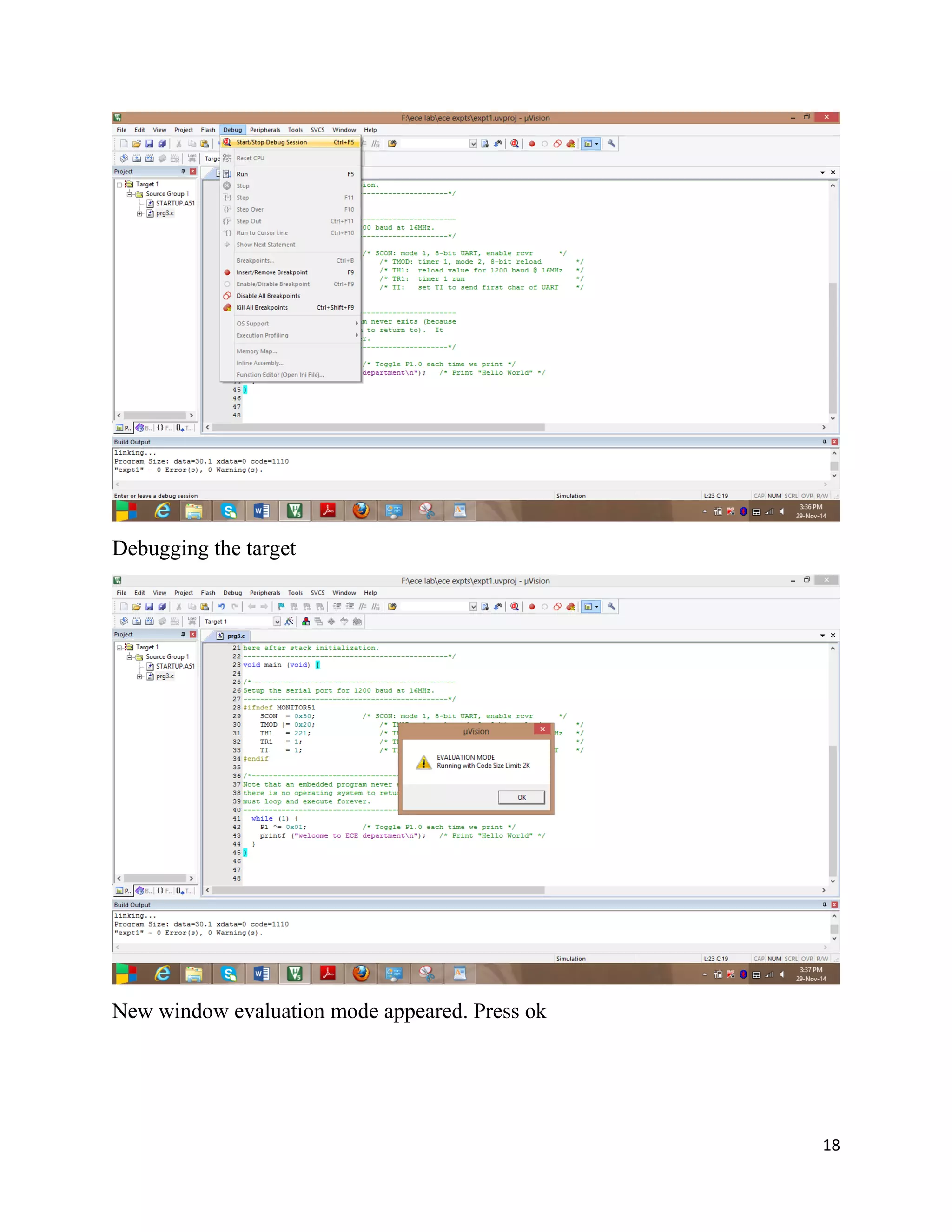Choose Disable All Breakpoints in the Debug menu
This screenshot has width=952, height=1232.
tap(290, 296)
